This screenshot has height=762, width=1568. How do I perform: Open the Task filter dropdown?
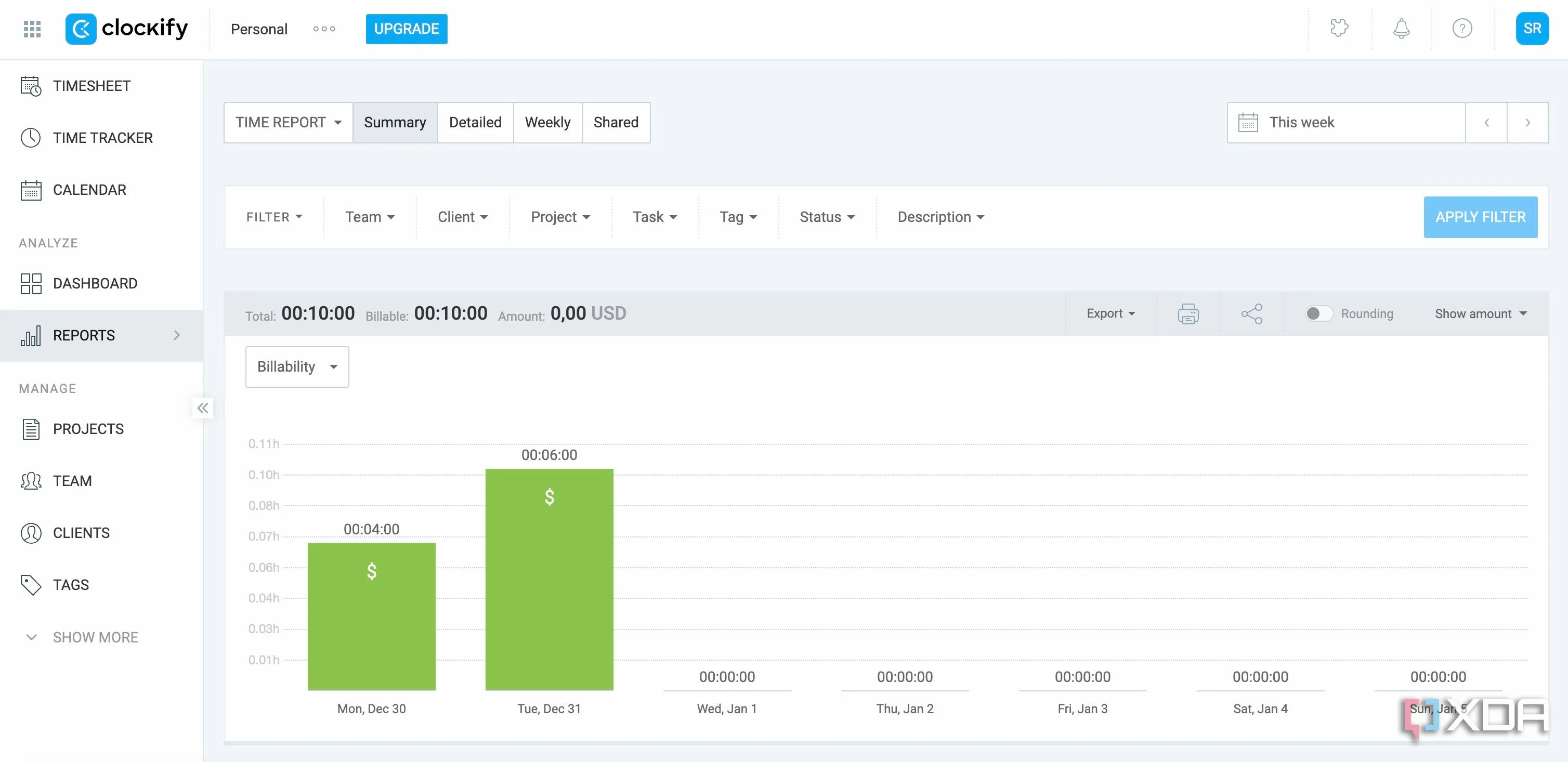(655, 217)
